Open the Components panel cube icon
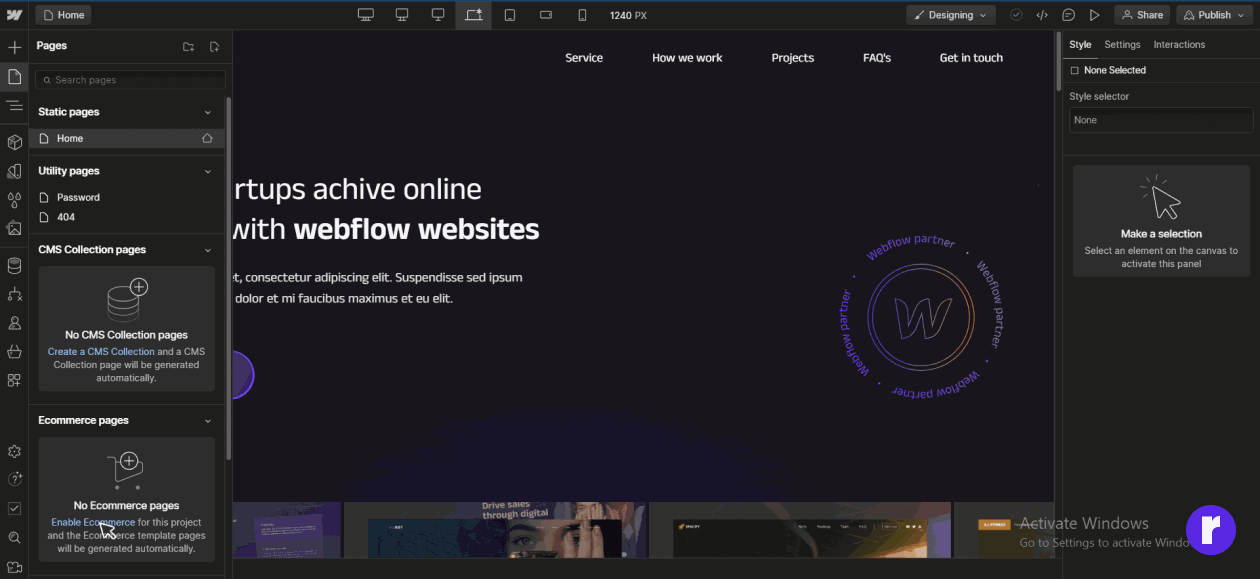 14,143
